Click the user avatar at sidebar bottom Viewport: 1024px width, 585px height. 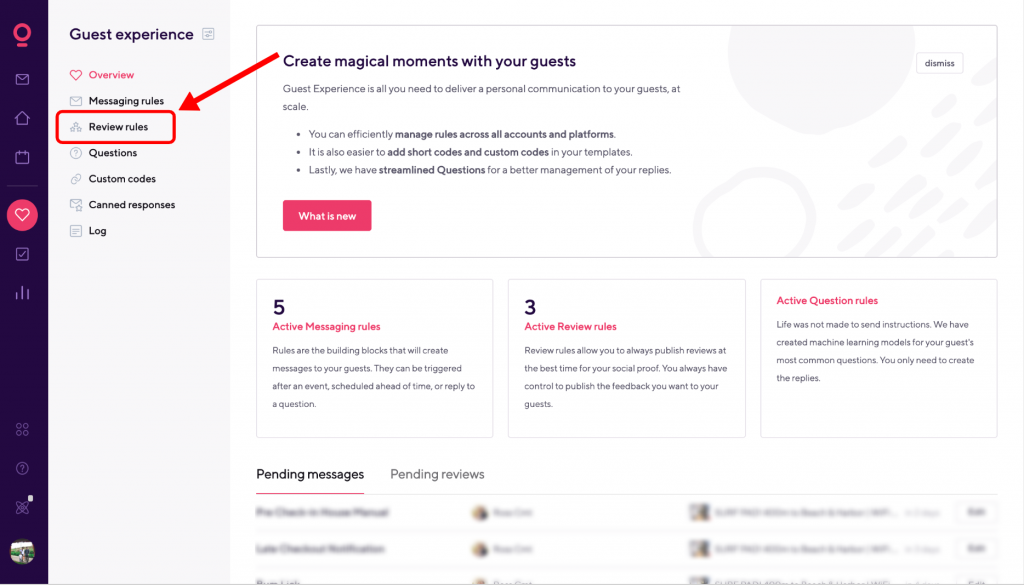pyautogui.click(x=22, y=551)
